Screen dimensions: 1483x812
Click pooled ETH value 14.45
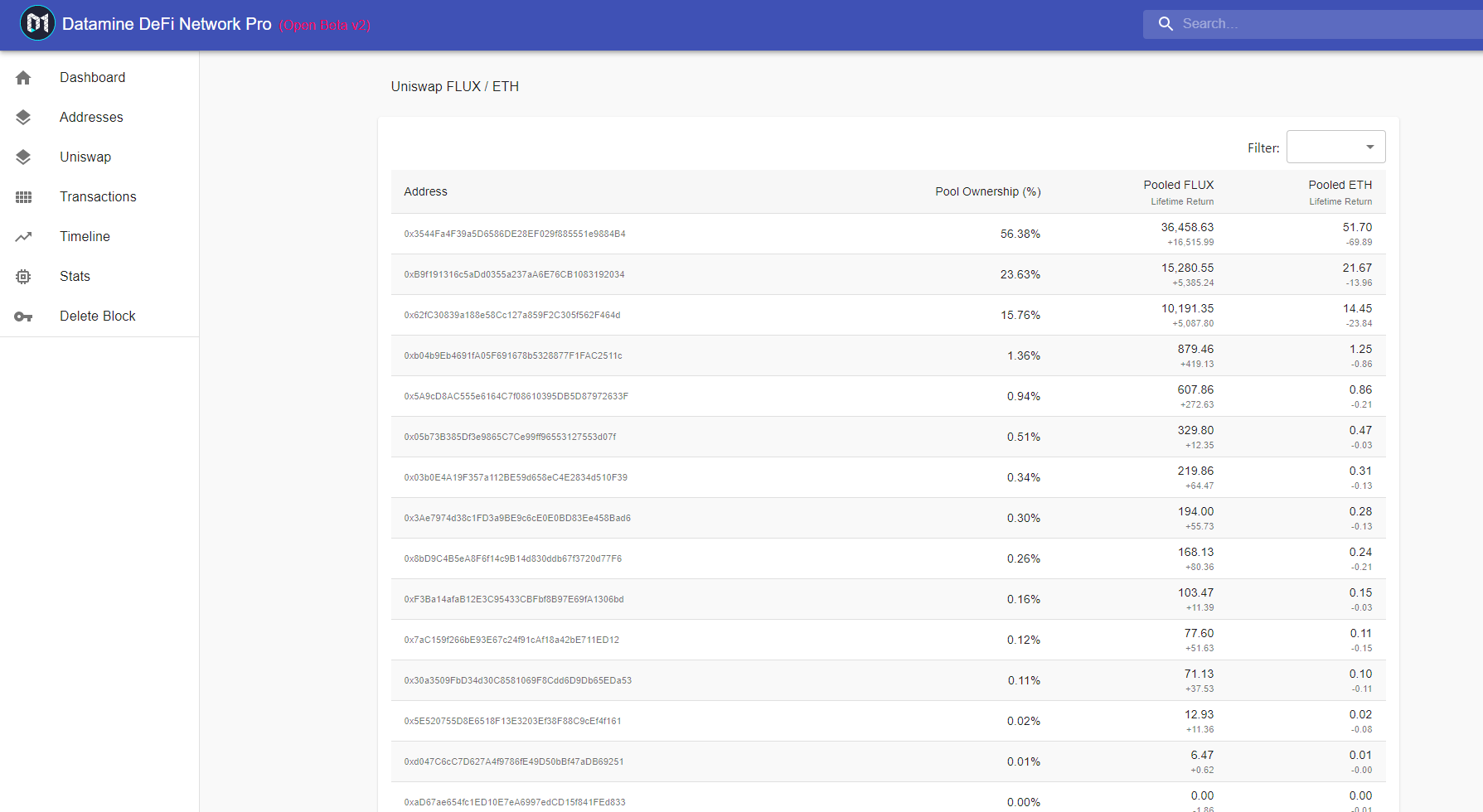coord(1357,308)
